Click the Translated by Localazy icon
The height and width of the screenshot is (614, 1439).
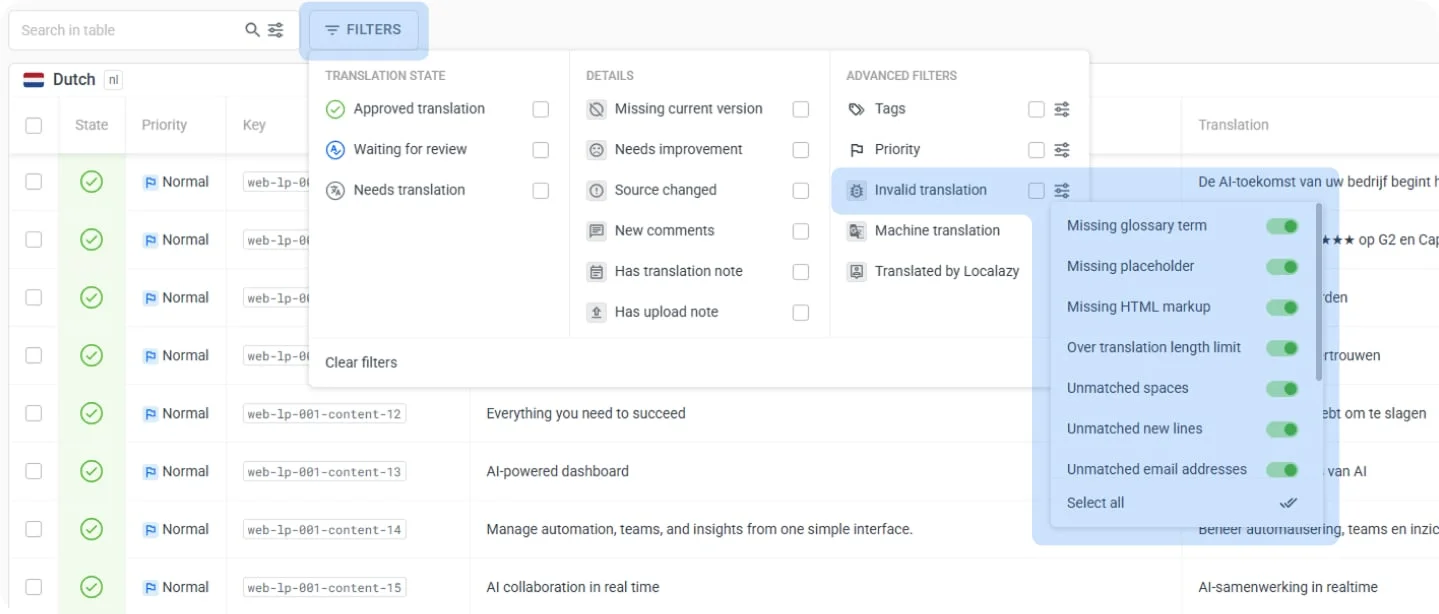[856, 271]
